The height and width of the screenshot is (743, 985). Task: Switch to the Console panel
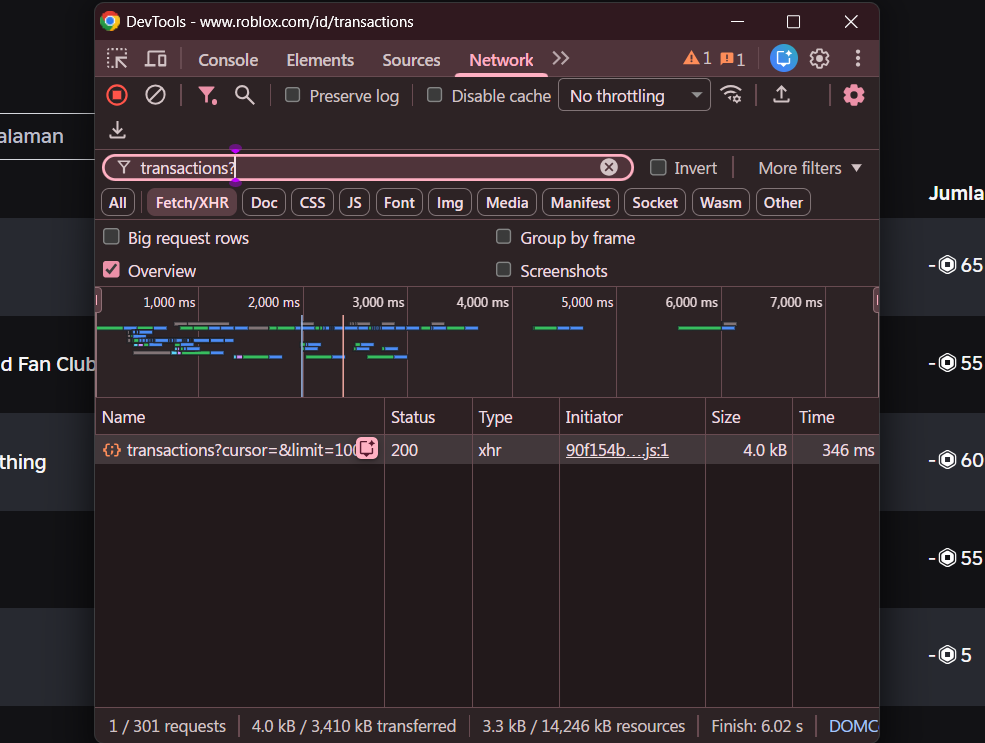pyautogui.click(x=227, y=60)
